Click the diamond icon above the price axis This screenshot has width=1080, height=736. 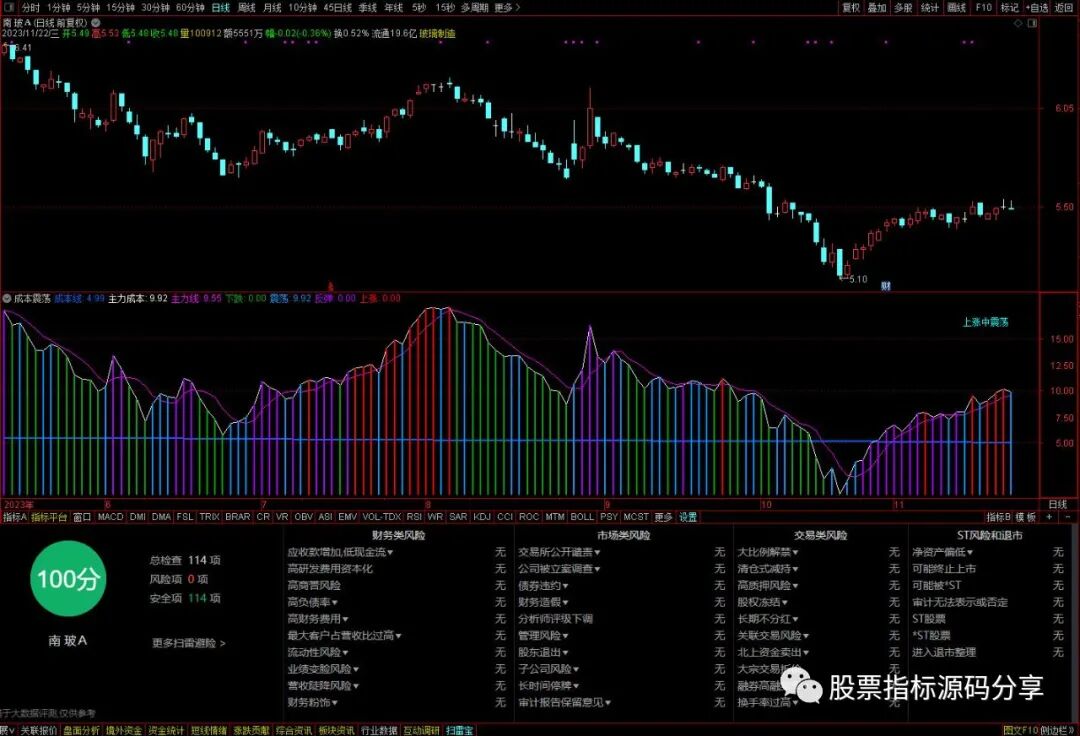point(1018,23)
